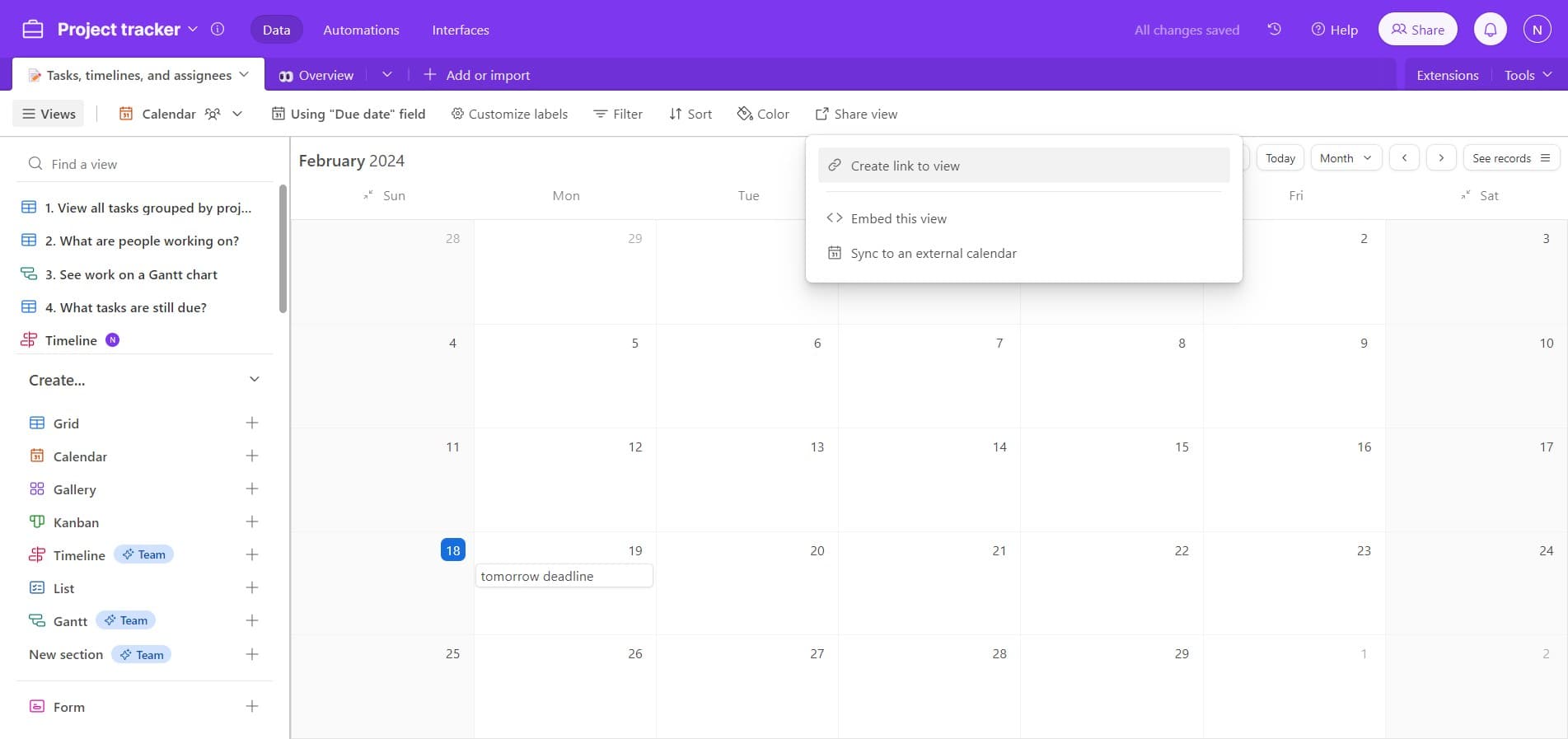The width and height of the screenshot is (1568, 739).
Task: Go to next month arrow
Action: tap(1440, 157)
